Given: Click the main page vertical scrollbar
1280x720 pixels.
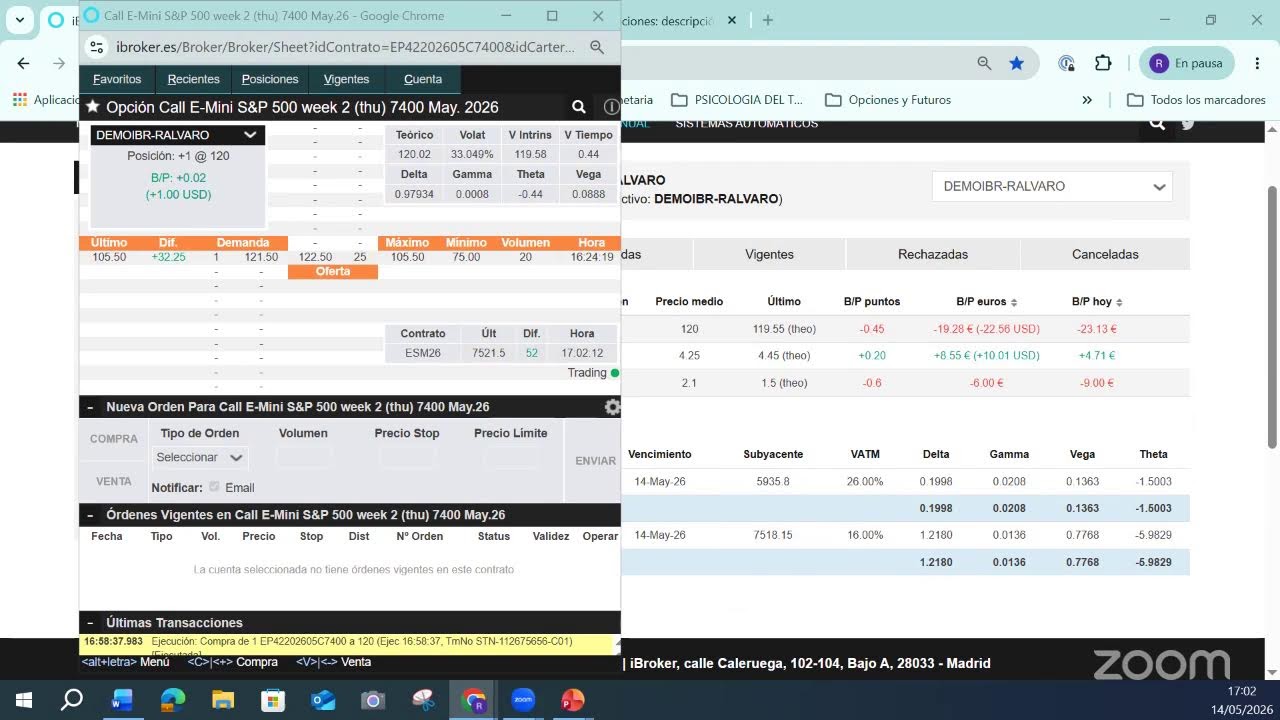Looking at the screenshot, I should pos(1272,317).
